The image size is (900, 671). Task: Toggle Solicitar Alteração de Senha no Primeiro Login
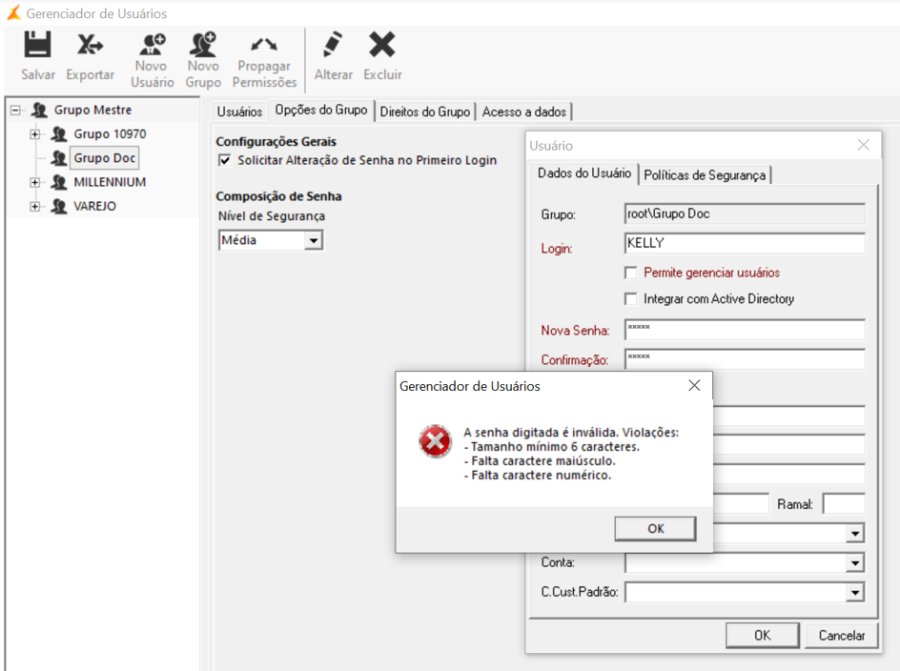coord(225,160)
